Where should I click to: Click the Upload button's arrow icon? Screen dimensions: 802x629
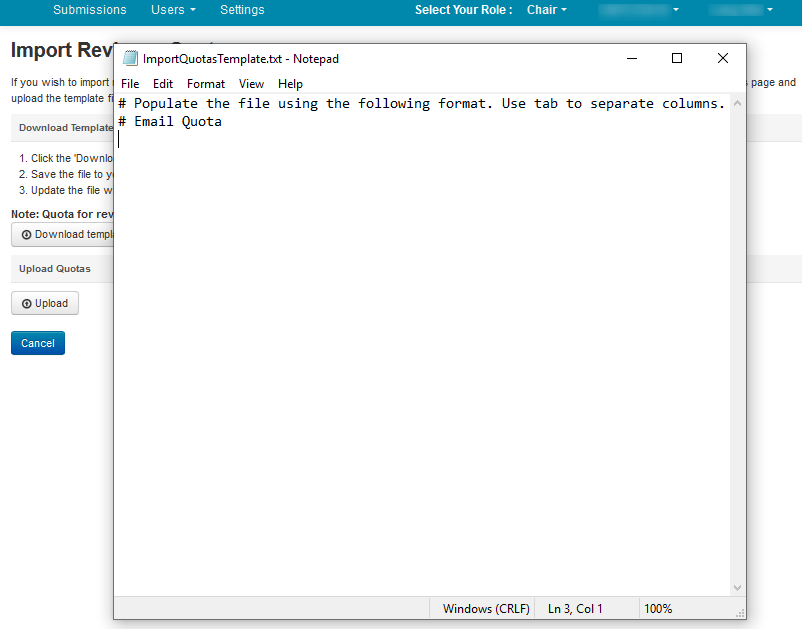pos(26,304)
